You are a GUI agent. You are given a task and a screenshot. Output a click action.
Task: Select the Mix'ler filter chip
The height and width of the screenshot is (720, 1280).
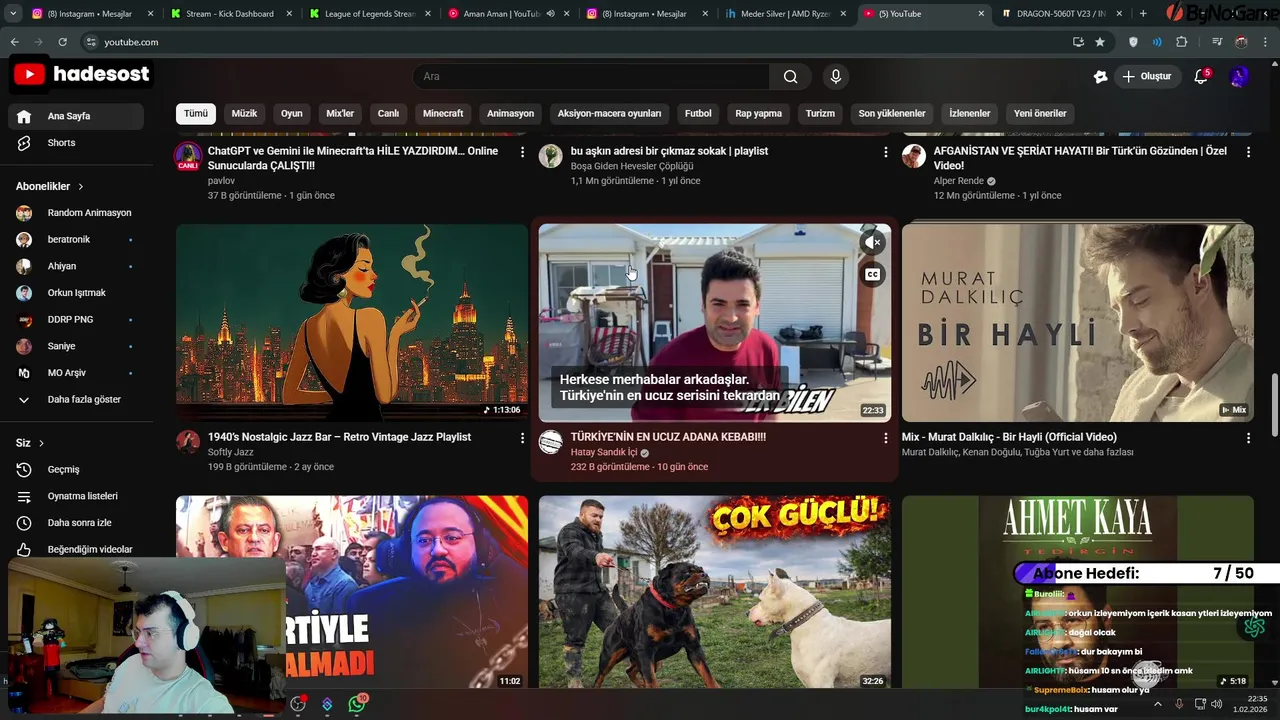pos(340,114)
